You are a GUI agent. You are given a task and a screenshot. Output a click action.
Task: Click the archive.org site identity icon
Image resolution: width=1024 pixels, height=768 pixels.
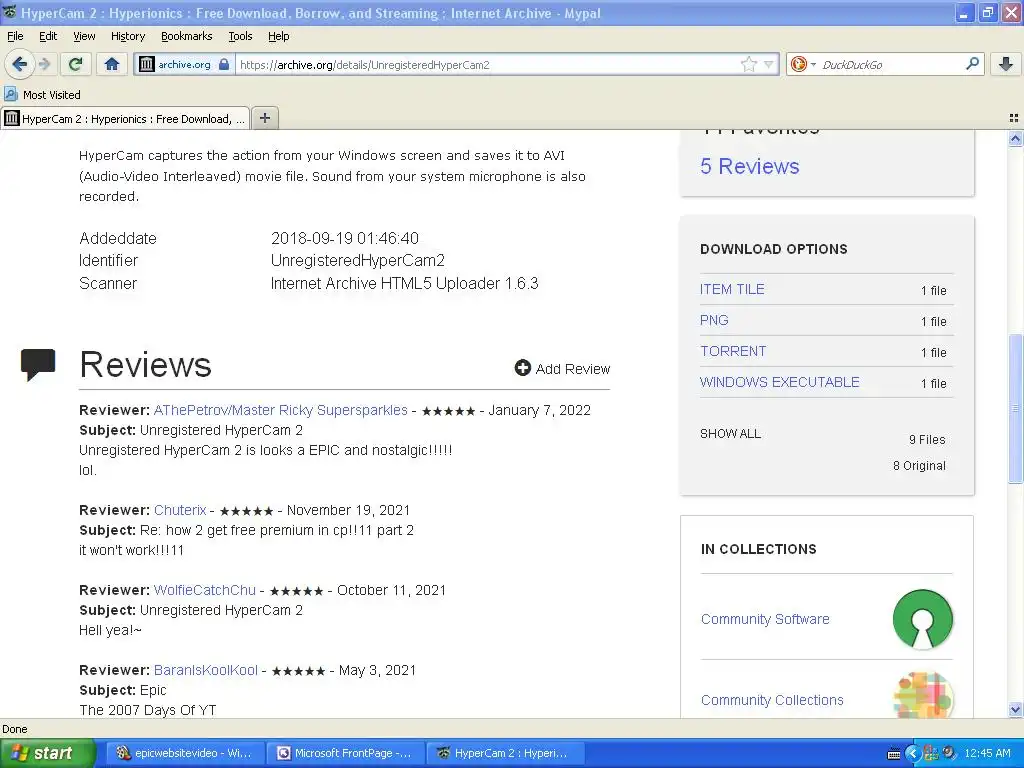147,64
